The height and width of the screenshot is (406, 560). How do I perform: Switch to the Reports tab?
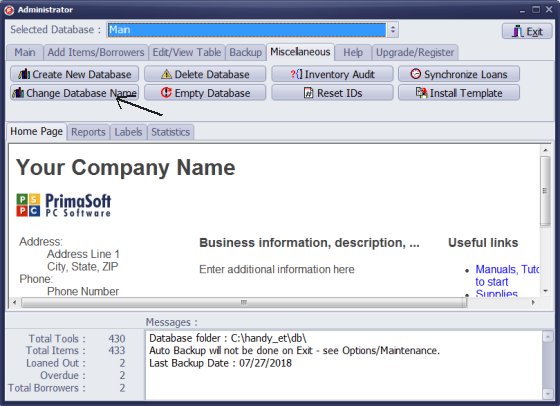tap(88, 132)
